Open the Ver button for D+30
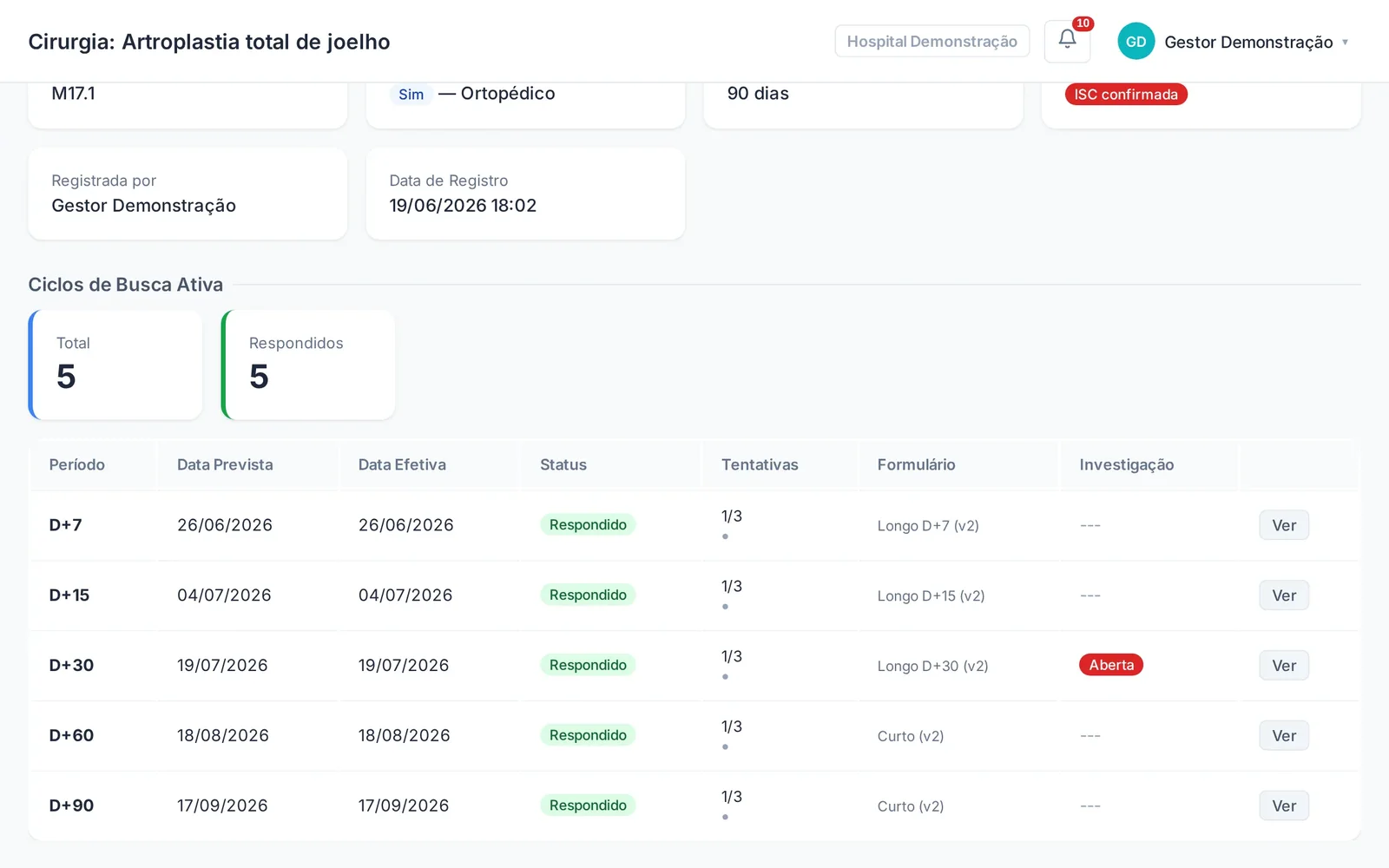 coord(1284,666)
